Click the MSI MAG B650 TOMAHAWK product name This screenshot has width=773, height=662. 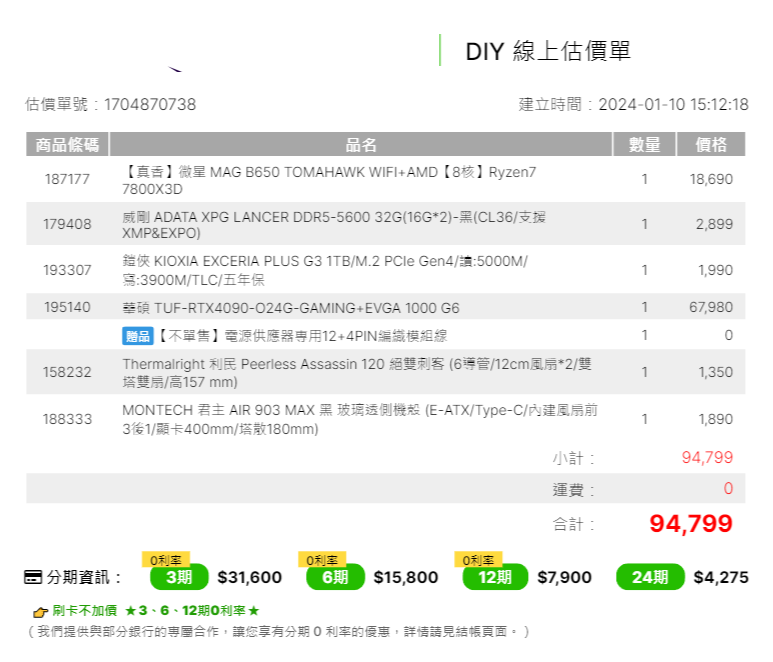tap(329, 180)
